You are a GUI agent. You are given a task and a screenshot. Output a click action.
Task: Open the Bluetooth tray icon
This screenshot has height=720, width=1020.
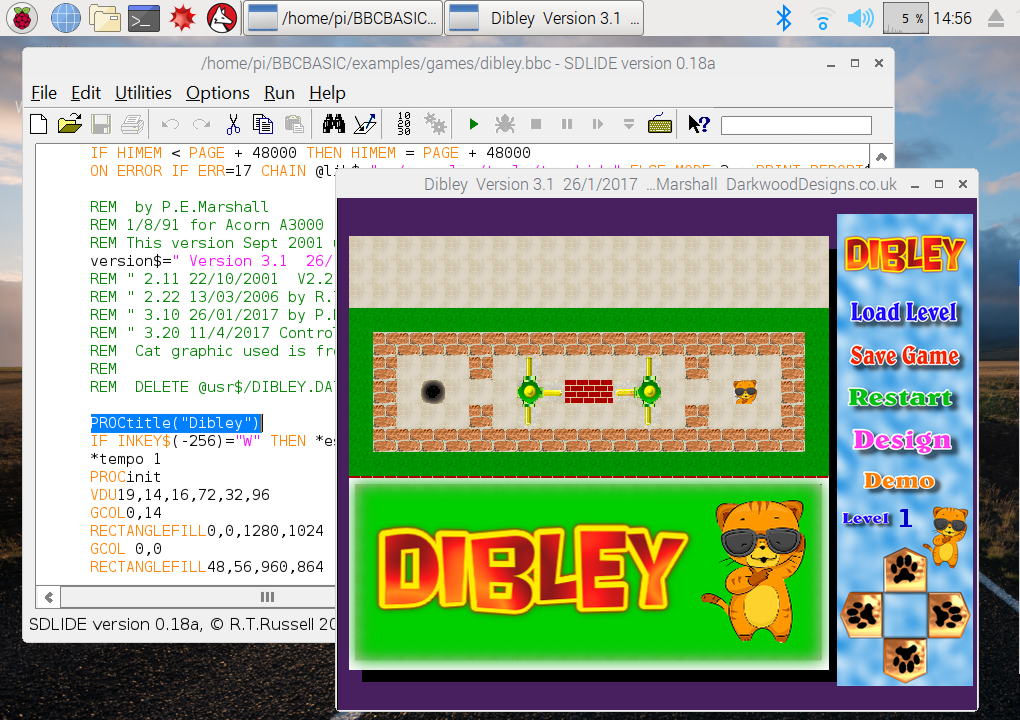785,17
